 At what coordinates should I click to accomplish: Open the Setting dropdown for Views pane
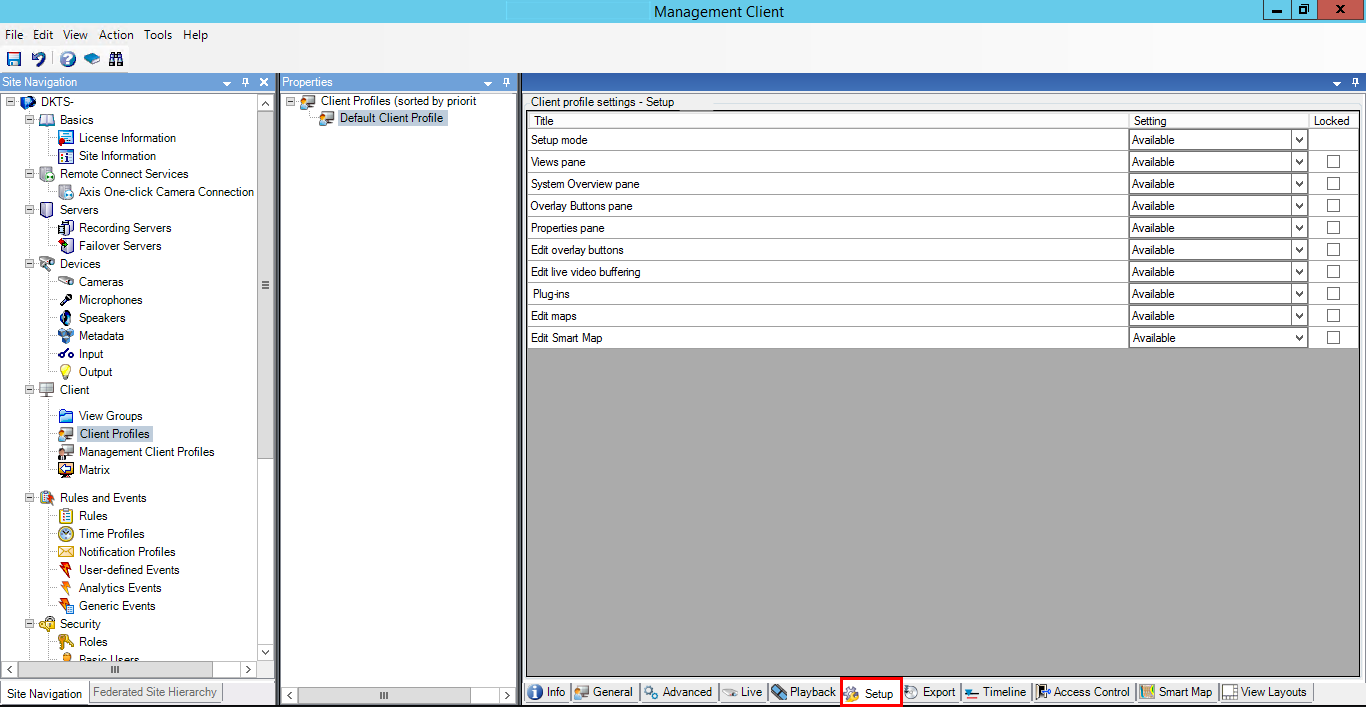pyautogui.click(x=1298, y=161)
